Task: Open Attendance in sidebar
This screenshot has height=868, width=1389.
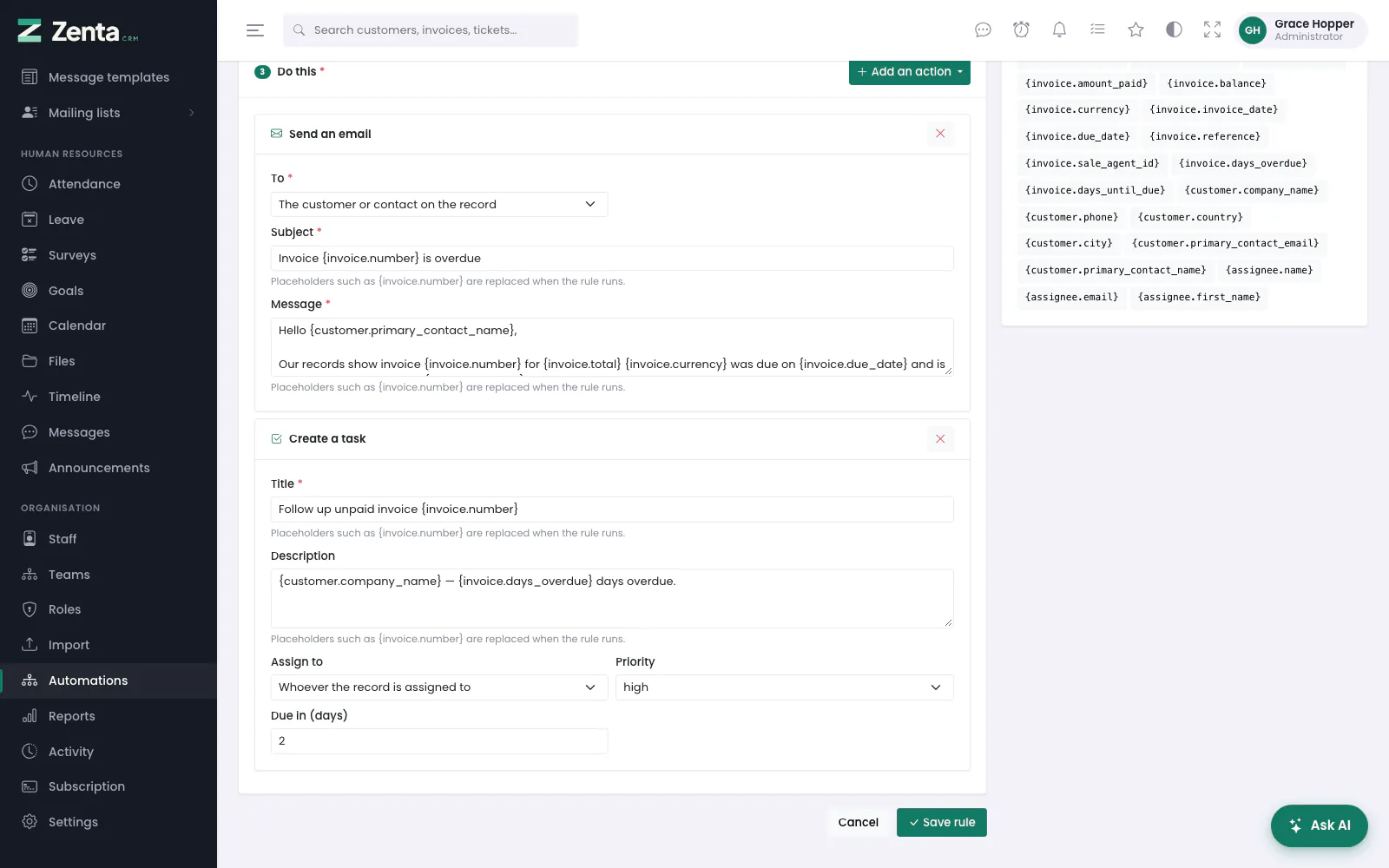Action: [x=109, y=184]
